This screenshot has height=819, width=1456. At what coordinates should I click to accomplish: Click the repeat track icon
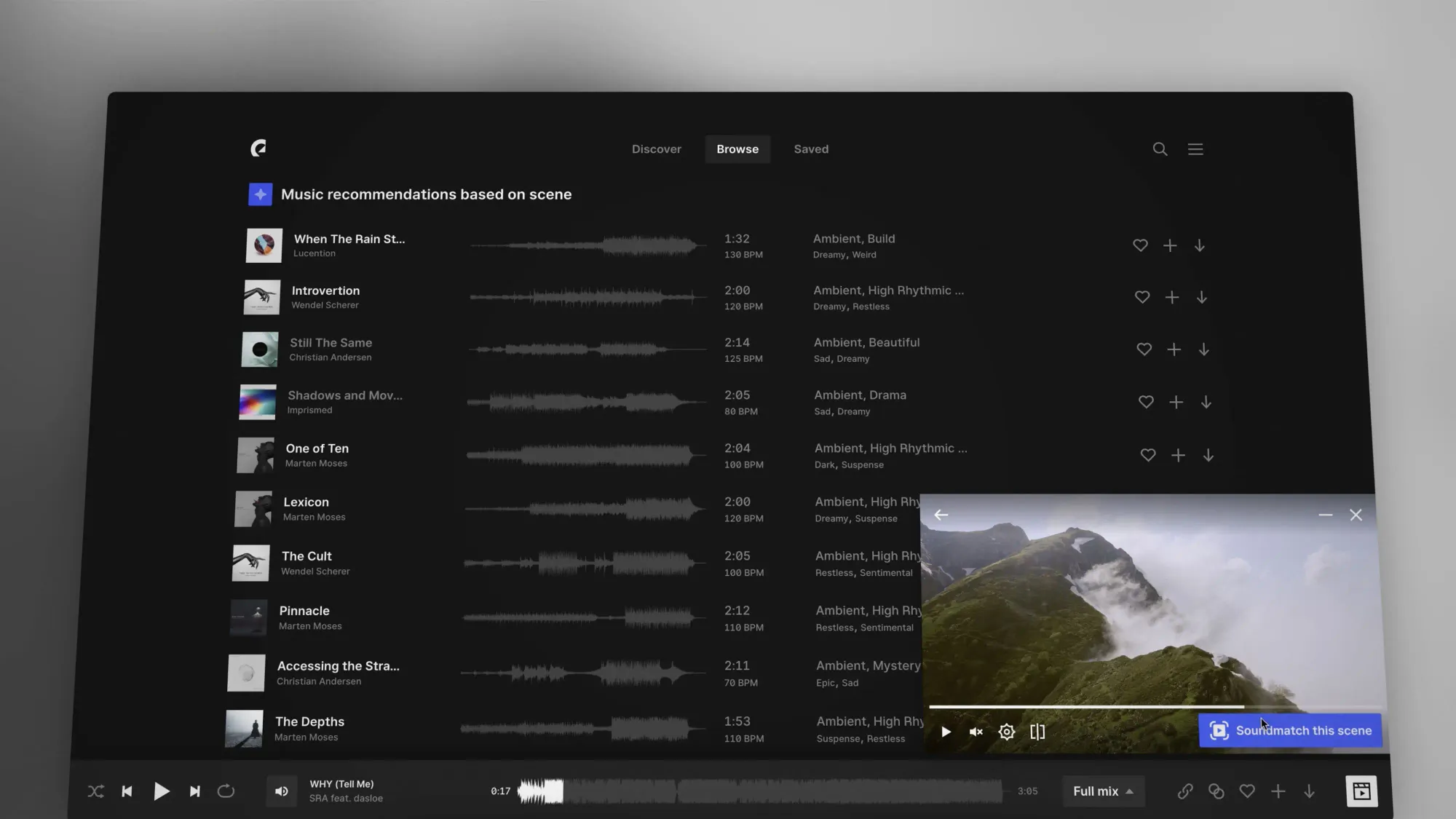point(226,791)
